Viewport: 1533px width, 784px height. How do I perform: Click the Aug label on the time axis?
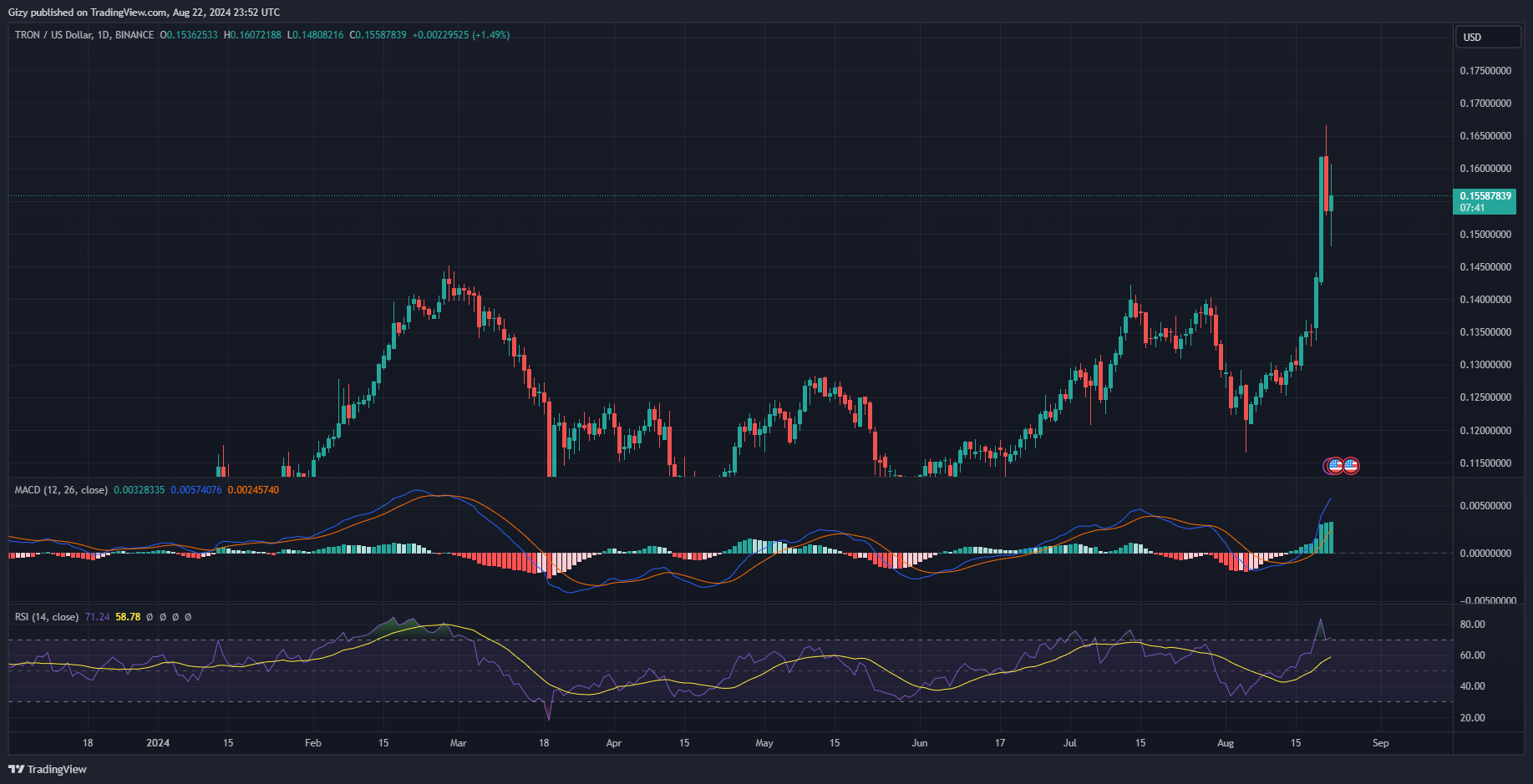(1226, 743)
